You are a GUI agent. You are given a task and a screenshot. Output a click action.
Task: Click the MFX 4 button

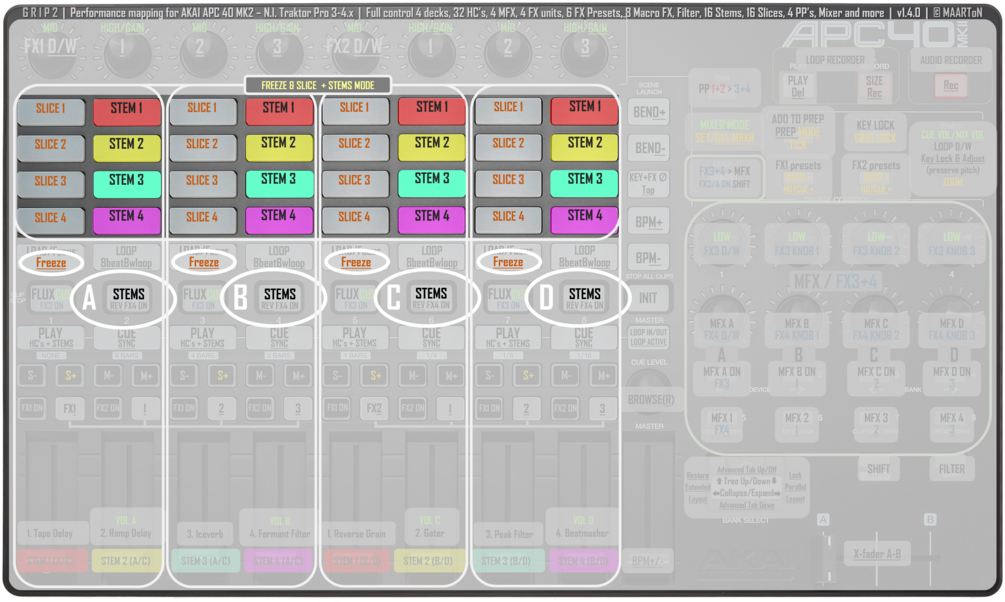[952, 424]
